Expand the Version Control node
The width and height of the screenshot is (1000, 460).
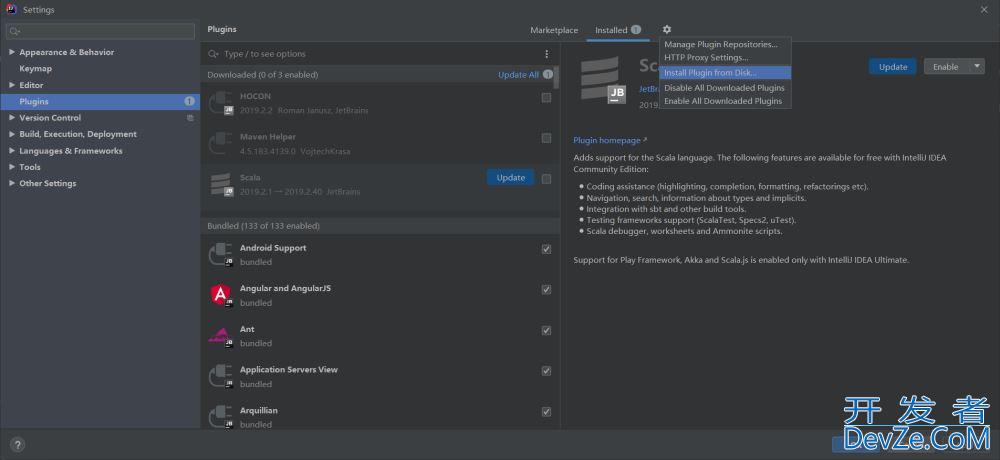click(x=12, y=118)
